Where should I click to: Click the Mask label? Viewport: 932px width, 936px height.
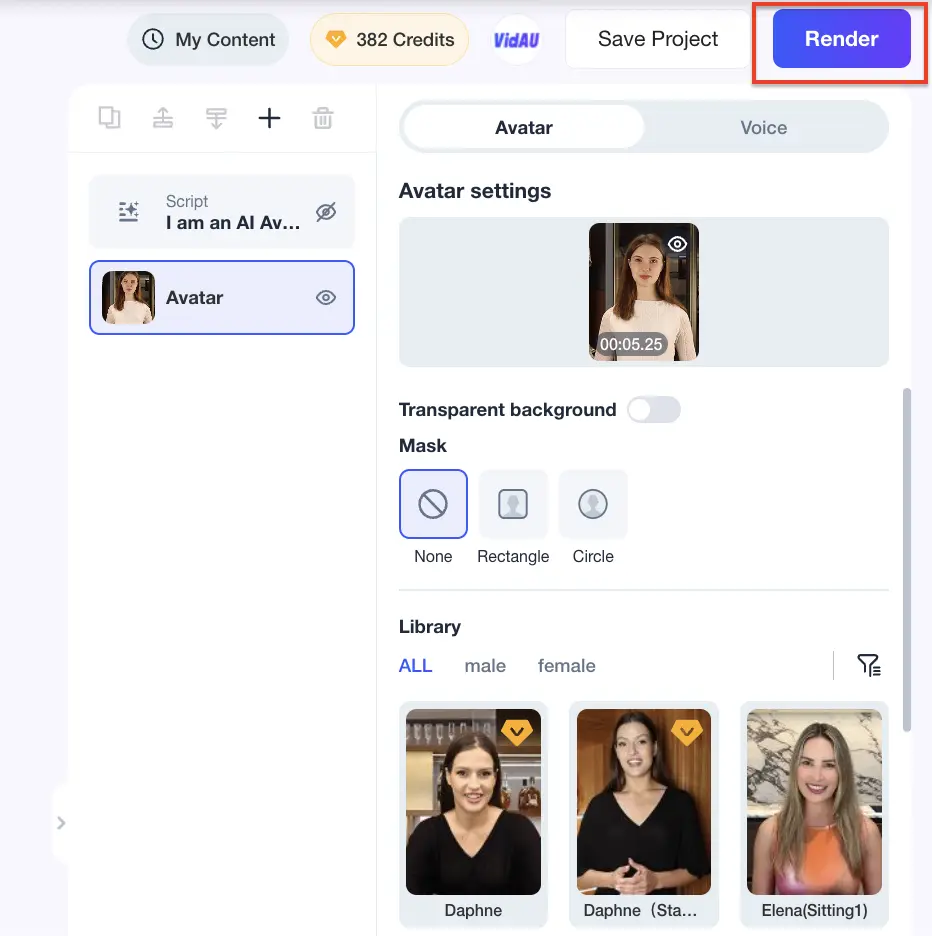[x=423, y=446]
